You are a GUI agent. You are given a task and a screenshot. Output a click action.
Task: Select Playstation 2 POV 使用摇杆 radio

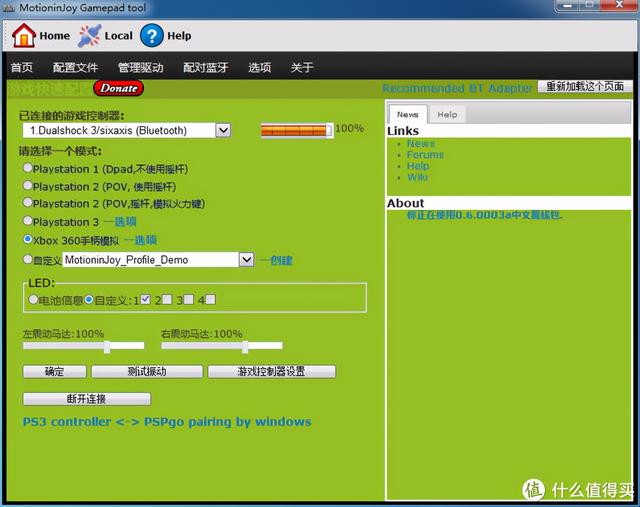[28, 185]
